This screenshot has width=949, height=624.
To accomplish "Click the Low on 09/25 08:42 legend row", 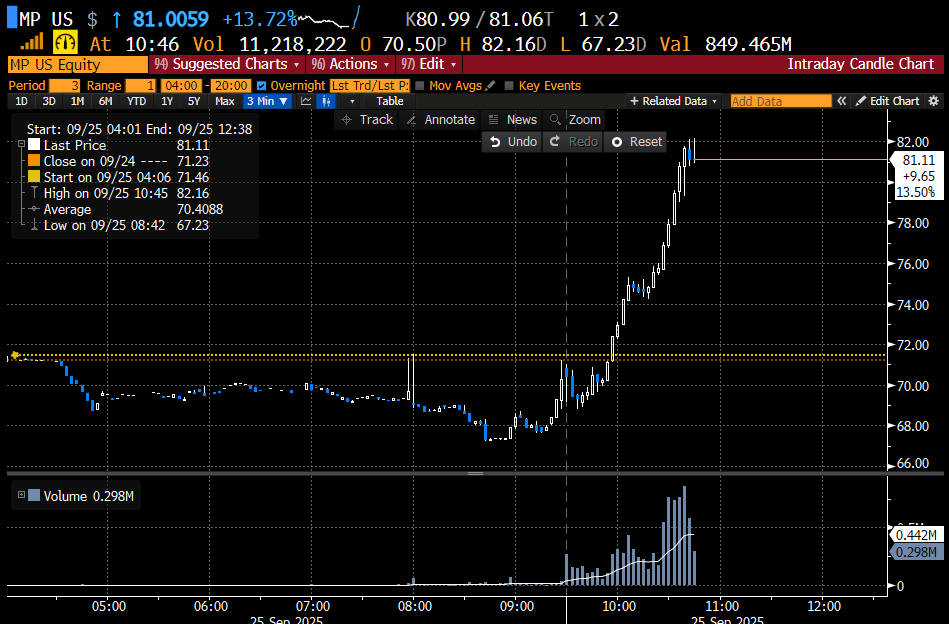I will [119, 225].
